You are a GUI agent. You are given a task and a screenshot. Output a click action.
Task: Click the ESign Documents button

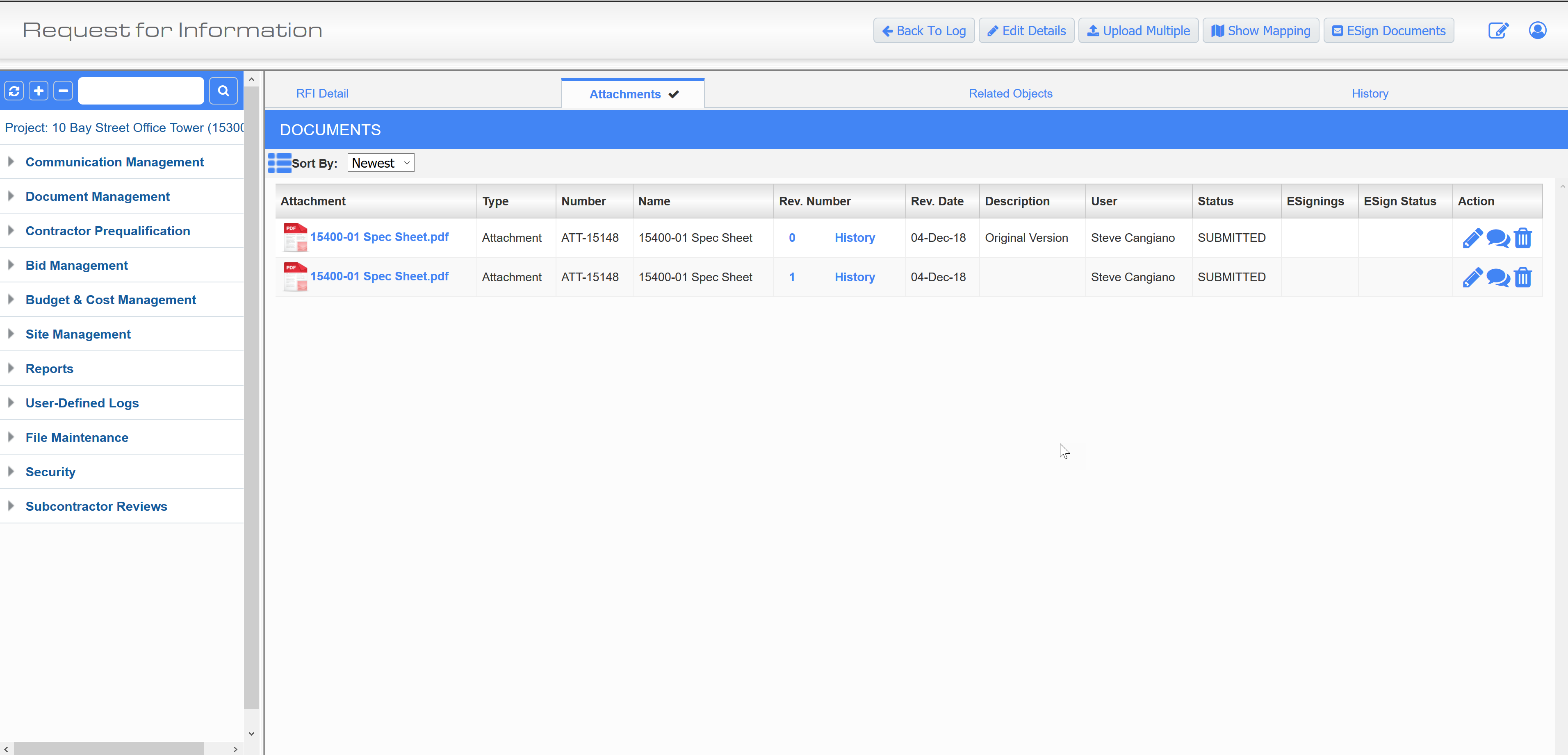pyautogui.click(x=1388, y=30)
